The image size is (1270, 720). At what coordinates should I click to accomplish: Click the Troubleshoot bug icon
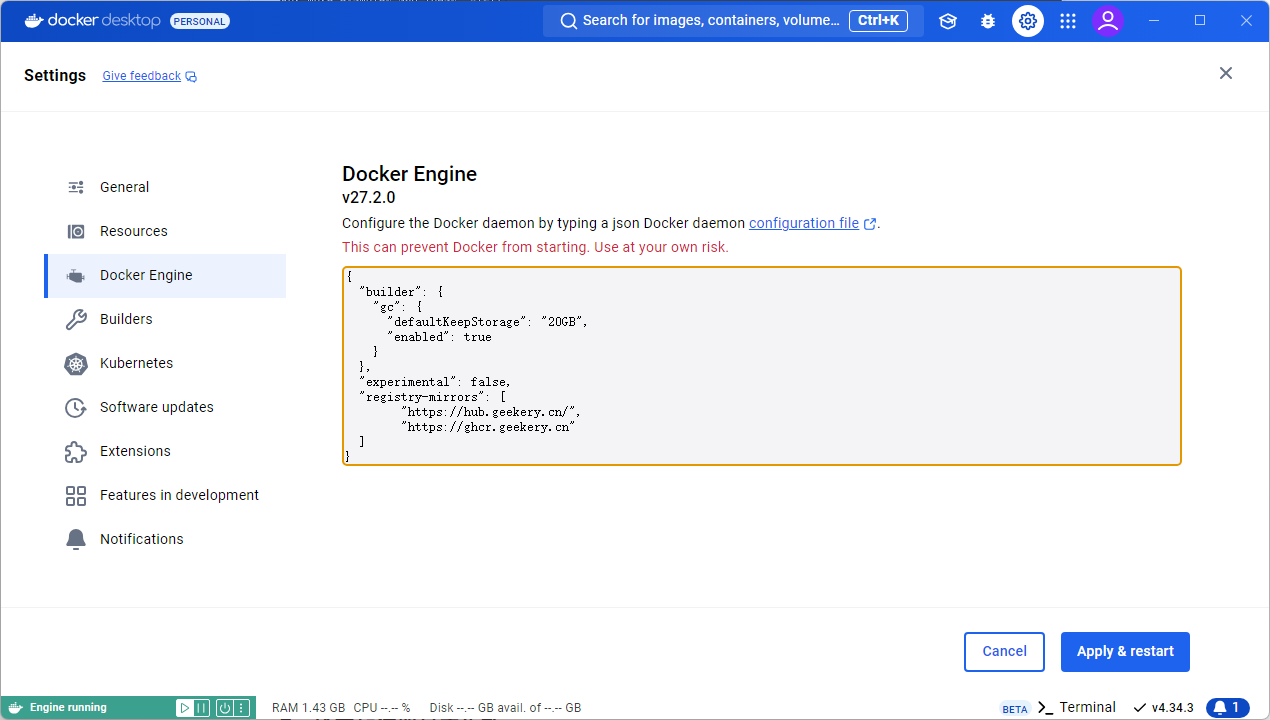[x=988, y=21]
